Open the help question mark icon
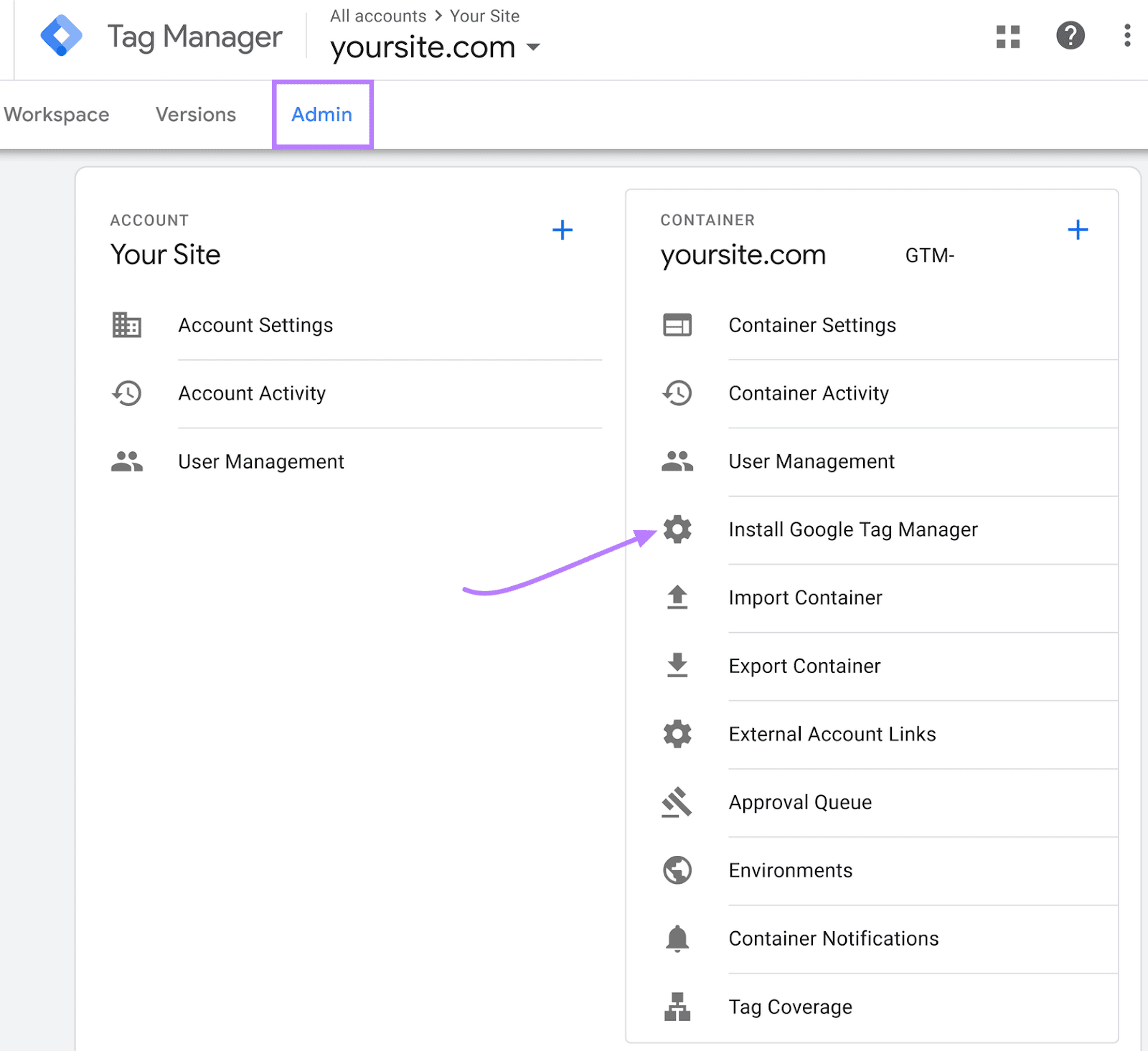The width and height of the screenshot is (1148, 1051). 1070,36
